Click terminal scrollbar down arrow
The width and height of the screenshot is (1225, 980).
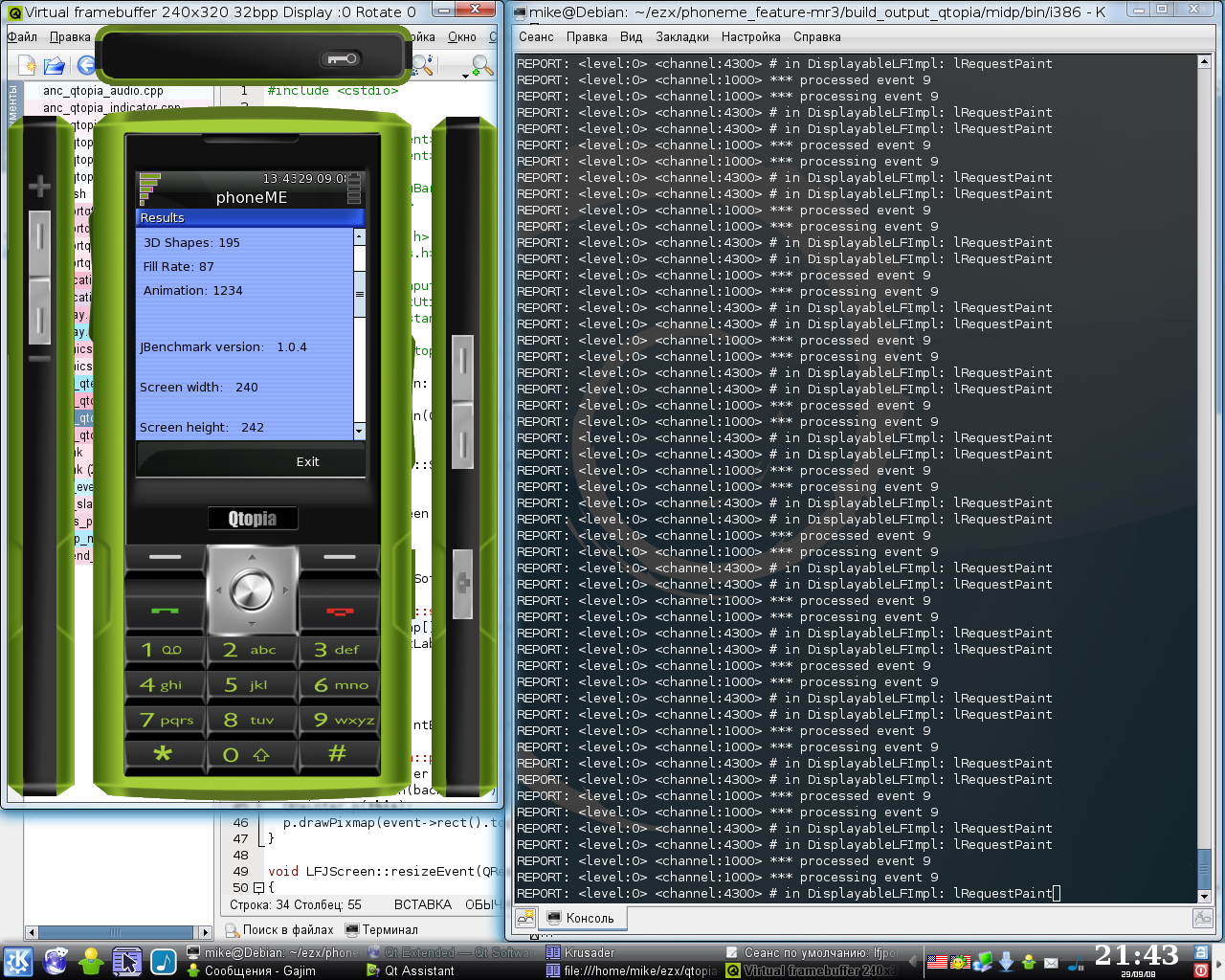[1204, 897]
